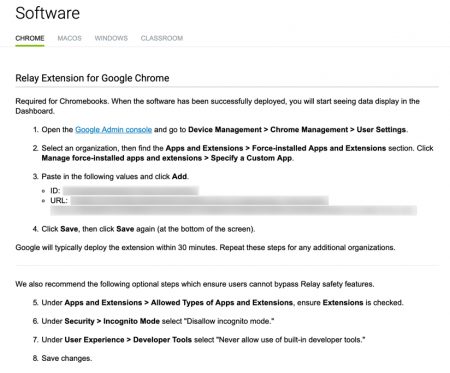450x373 pixels.
Task: Click the Software page heading
Action: point(48,13)
